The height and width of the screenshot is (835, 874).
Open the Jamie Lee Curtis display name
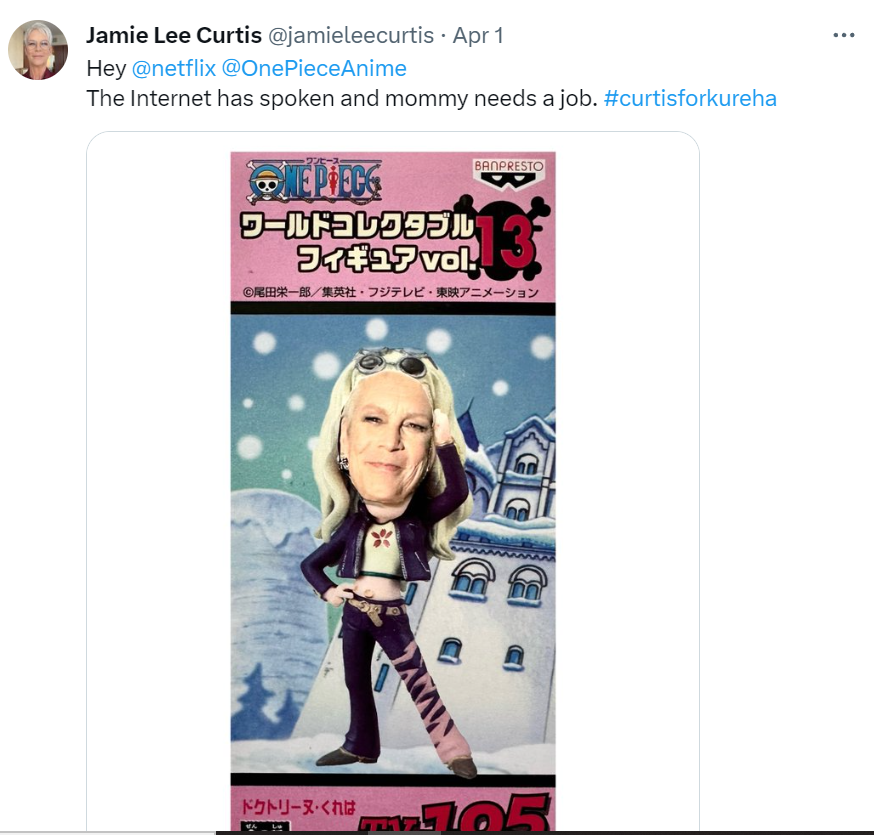174,35
